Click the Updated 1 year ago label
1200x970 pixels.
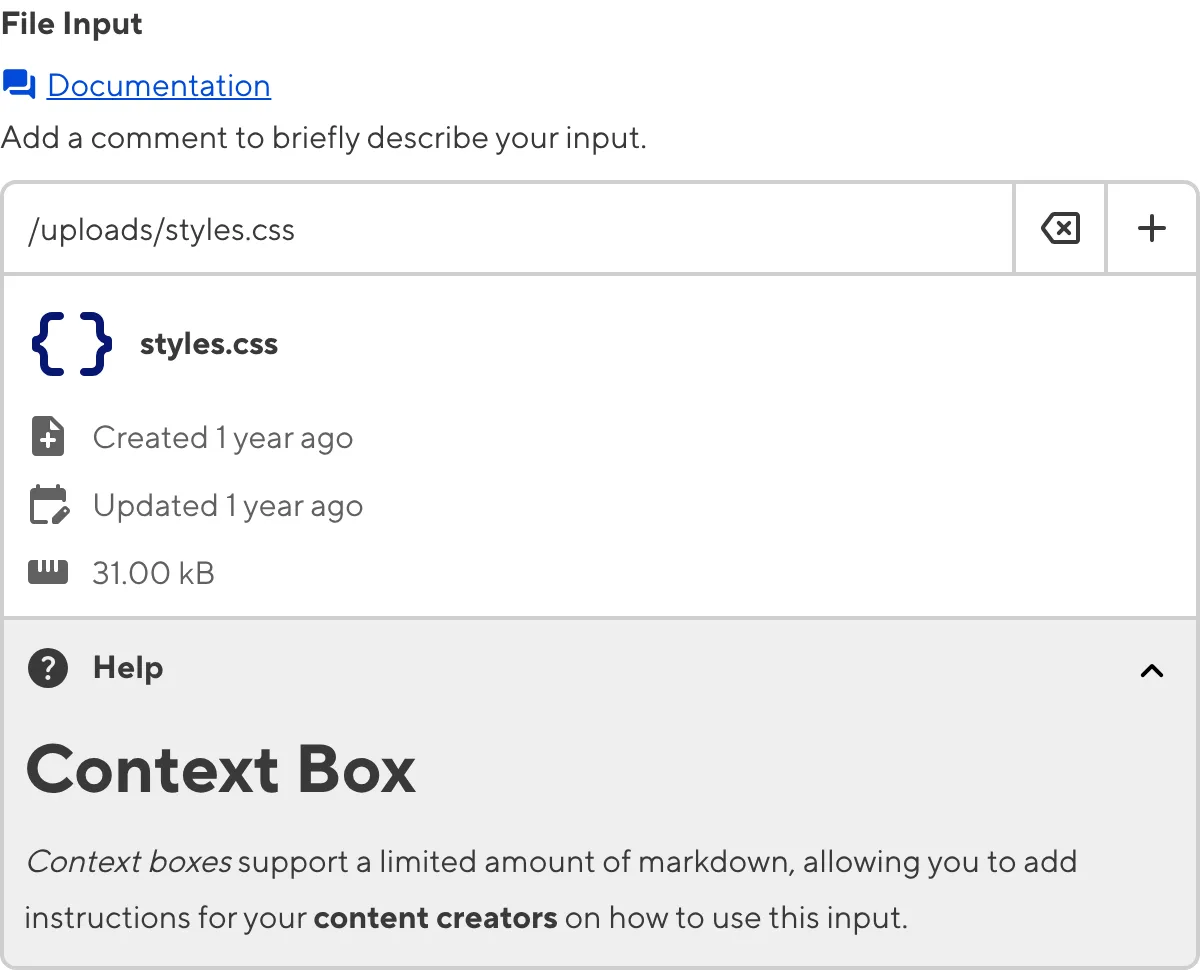click(x=227, y=505)
